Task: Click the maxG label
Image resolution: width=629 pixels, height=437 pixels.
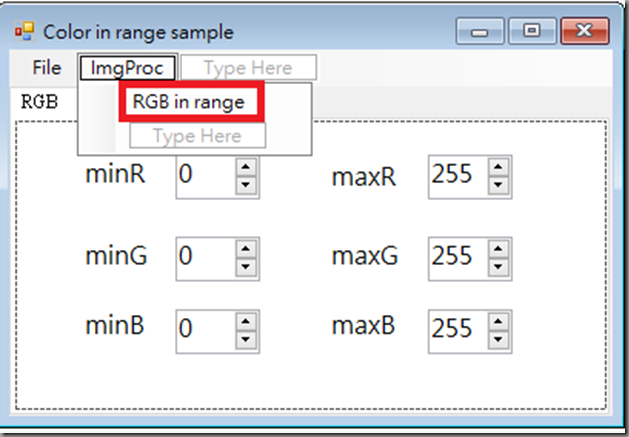Action: [365, 256]
